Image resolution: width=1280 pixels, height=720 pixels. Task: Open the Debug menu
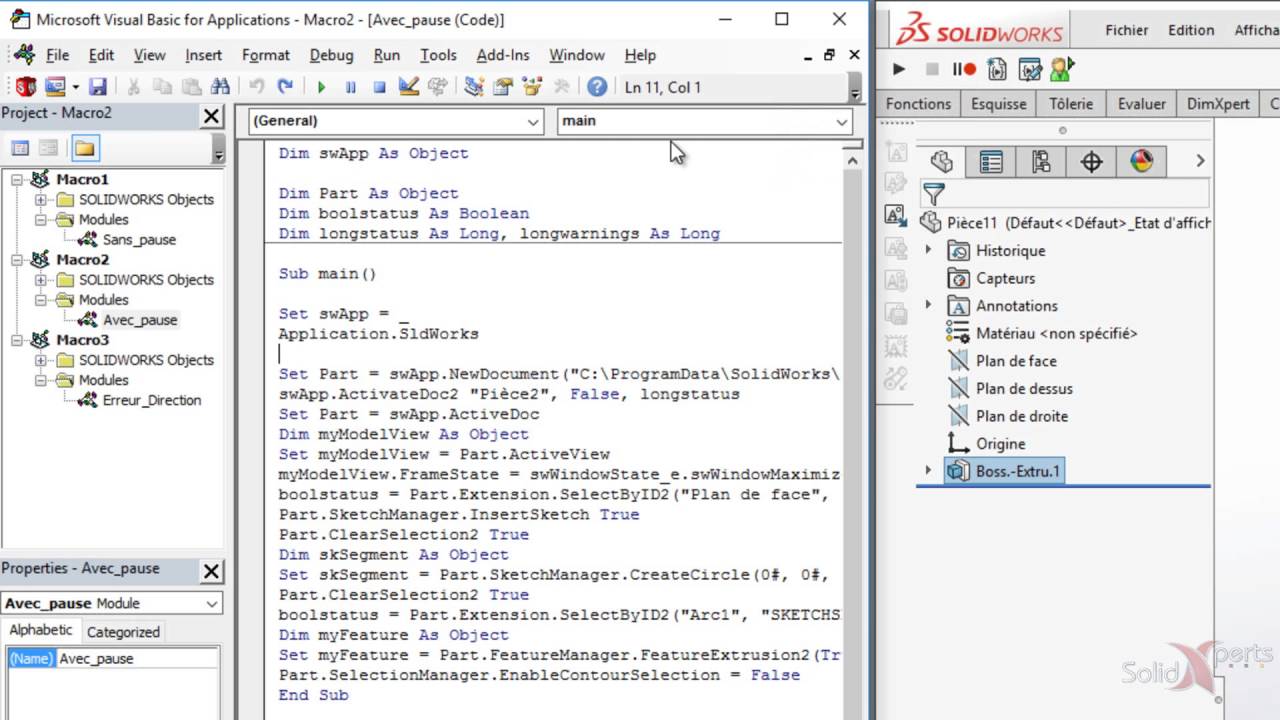331,55
